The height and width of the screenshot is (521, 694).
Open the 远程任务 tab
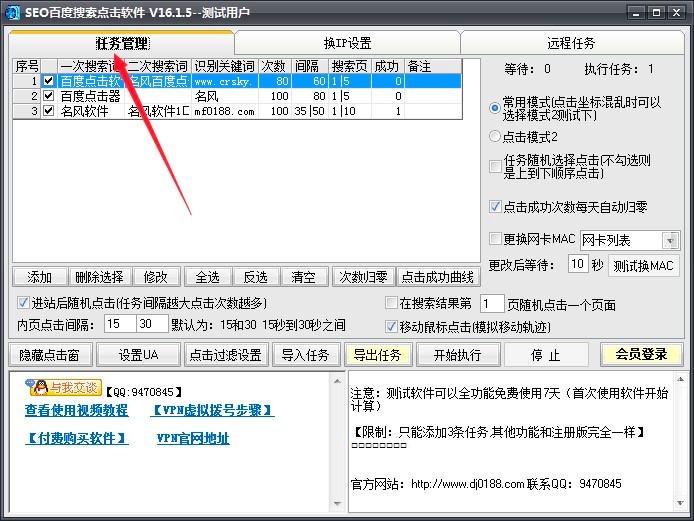[x=571, y=43]
